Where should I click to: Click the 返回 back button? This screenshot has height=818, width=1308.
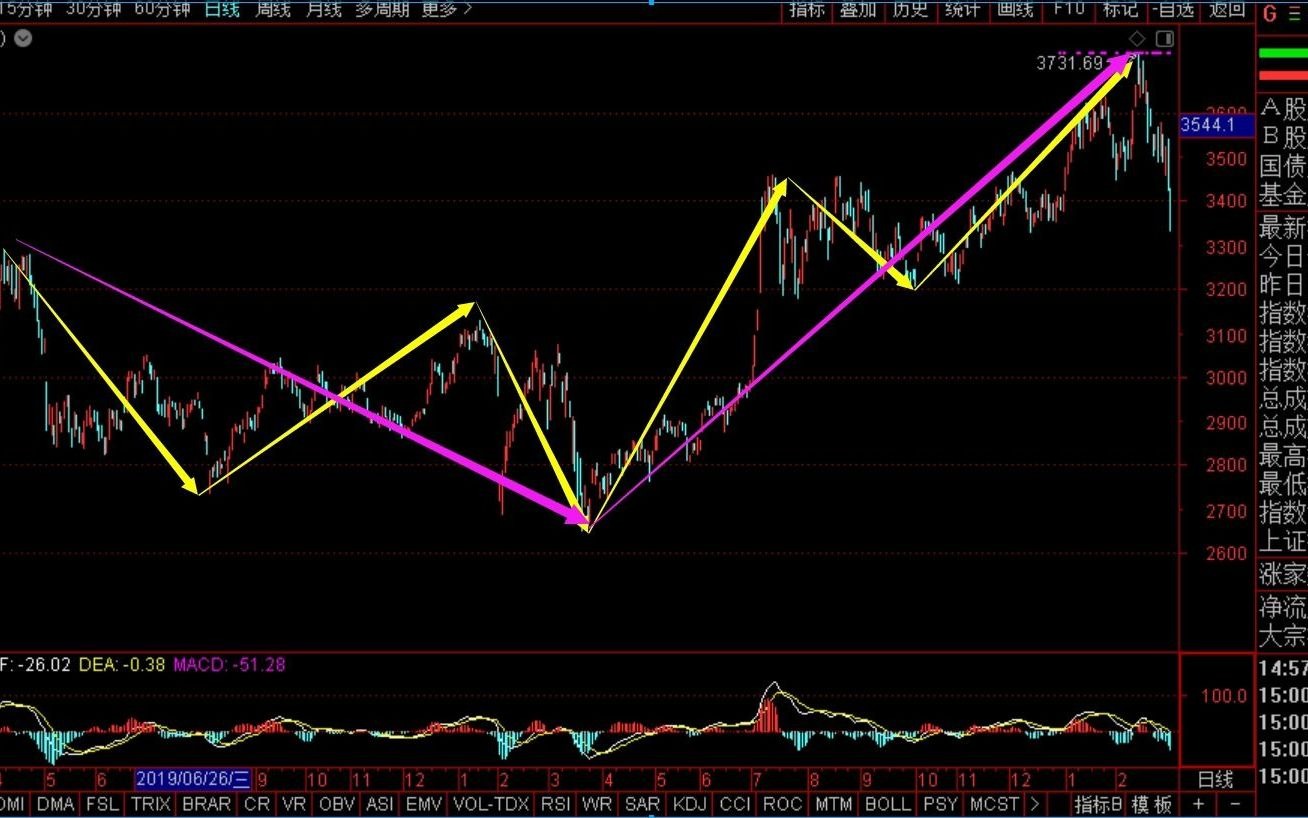pos(1227,9)
